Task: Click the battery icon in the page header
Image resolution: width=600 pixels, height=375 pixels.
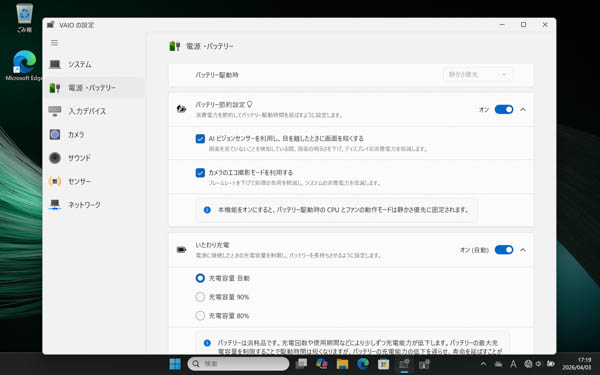Action: (x=174, y=46)
